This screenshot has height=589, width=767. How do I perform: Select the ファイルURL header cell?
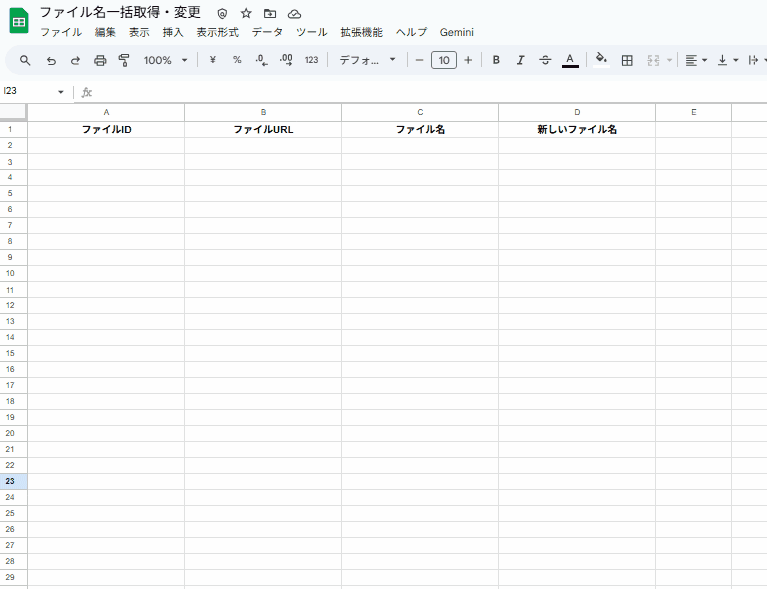tap(263, 129)
